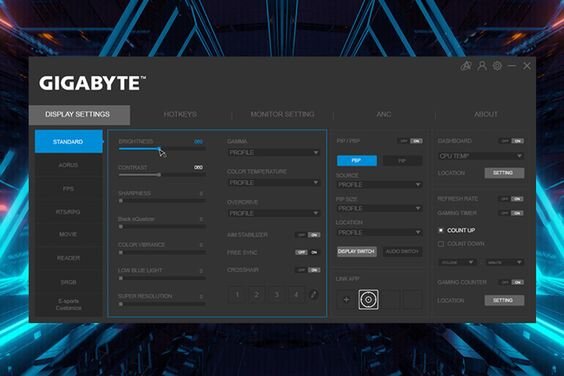Viewport: 564px width, 376px height.
Task: Click the PIP button
Action: [402, 160]
